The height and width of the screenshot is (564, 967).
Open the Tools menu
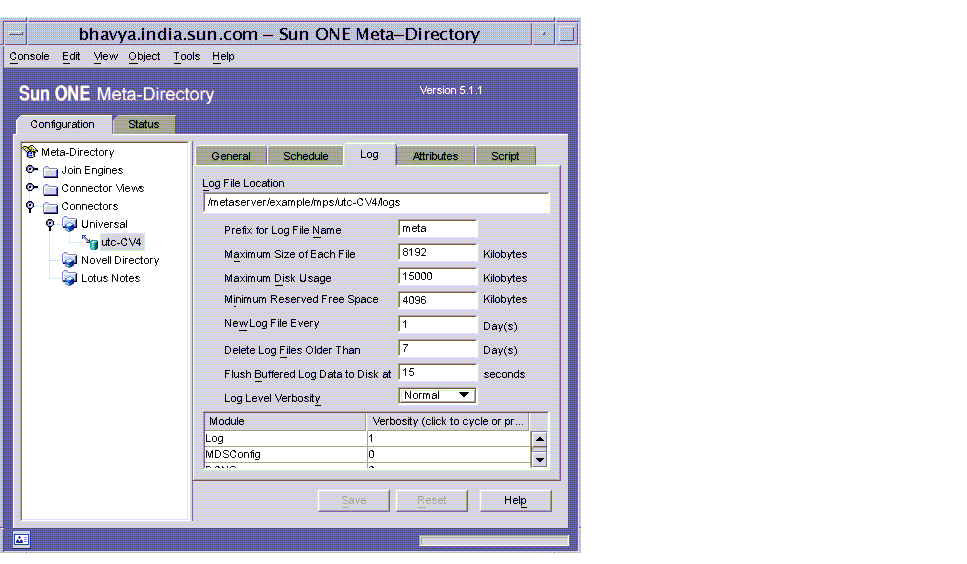coord(186,56)
